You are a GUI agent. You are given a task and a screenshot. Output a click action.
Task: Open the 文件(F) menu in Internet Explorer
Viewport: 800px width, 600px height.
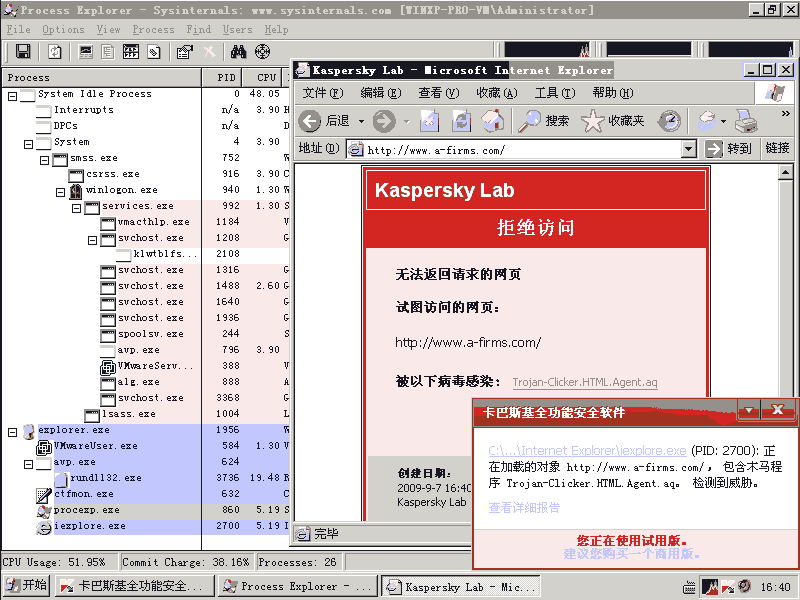(x=322, y=92)
